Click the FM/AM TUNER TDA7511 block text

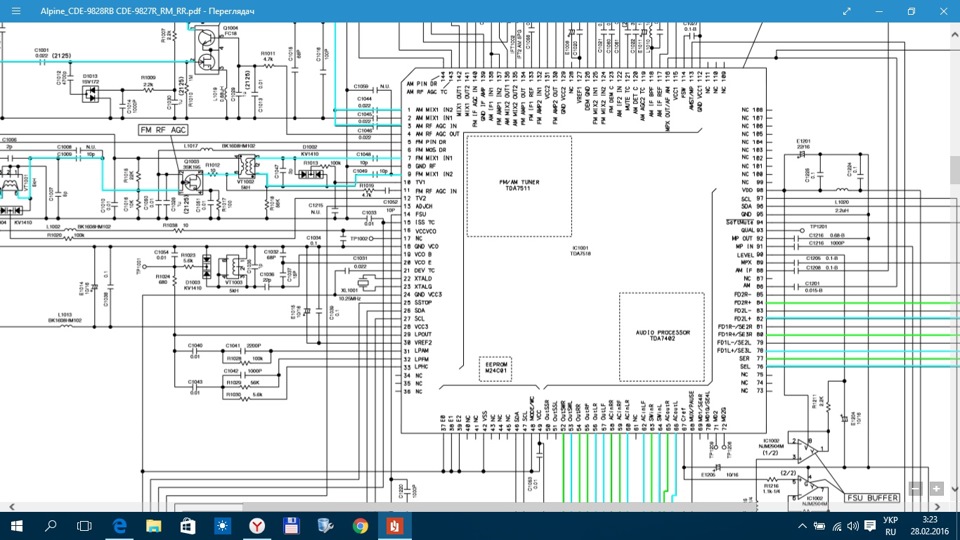(519, 185)
